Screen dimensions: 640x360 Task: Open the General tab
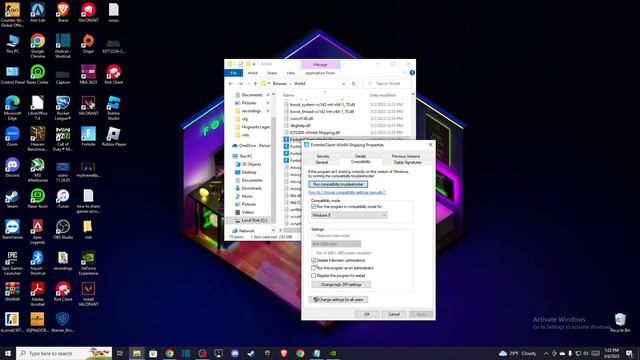(322, 162)
